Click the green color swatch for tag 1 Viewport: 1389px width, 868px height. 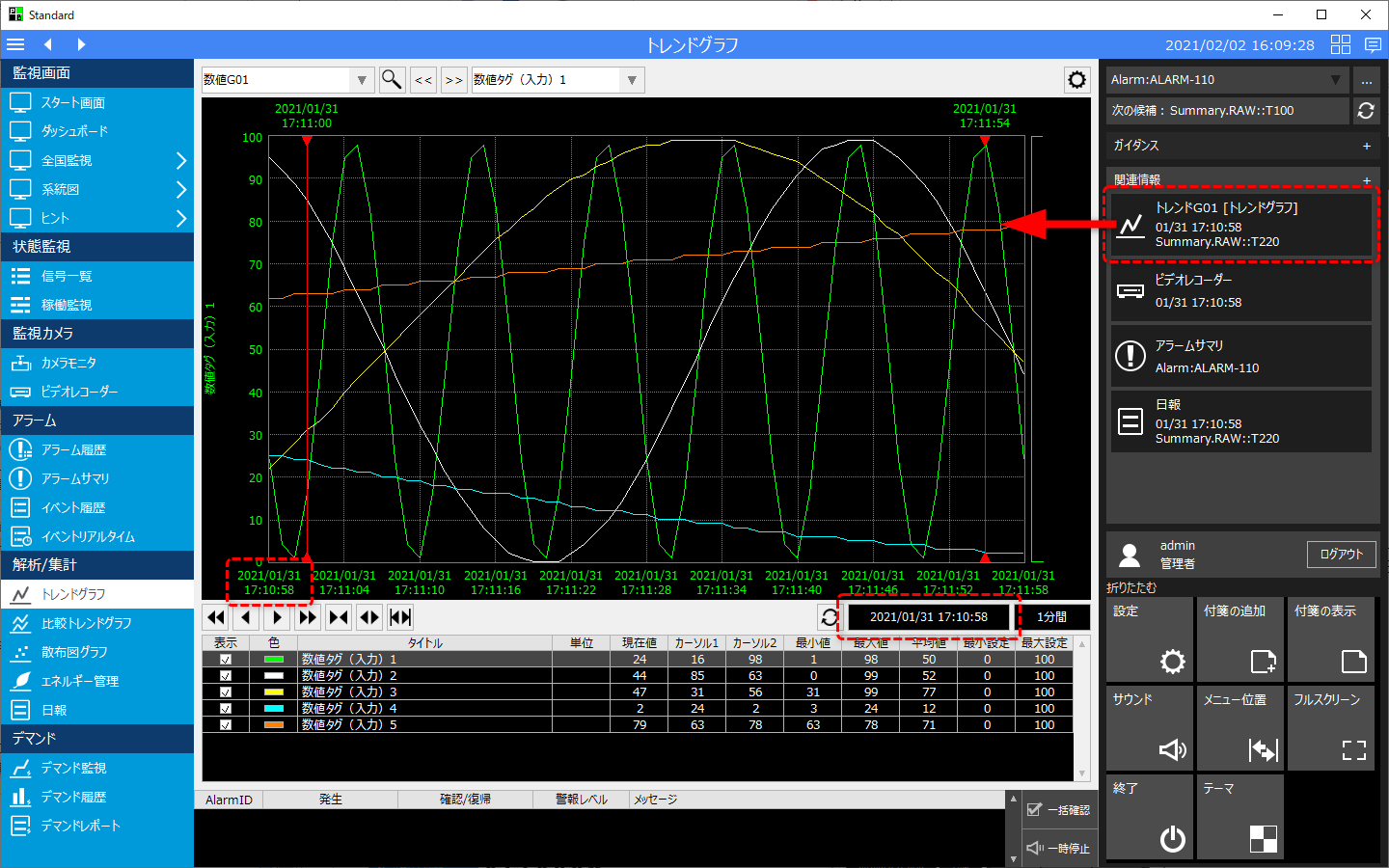[274, 660]
